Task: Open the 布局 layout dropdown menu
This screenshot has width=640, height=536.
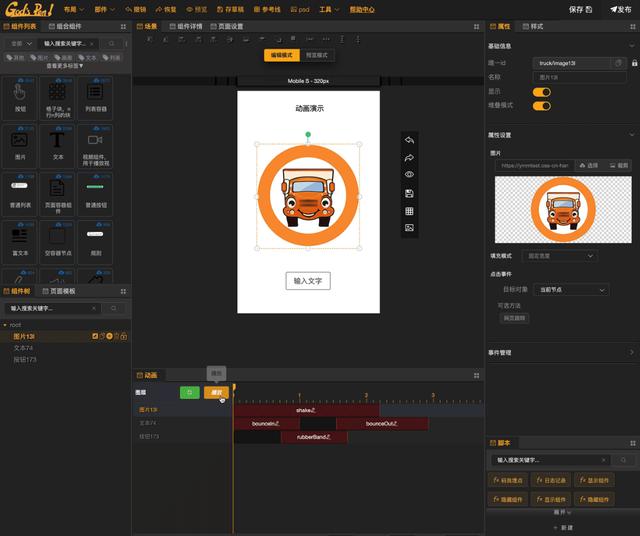Action: coord(74,9)
